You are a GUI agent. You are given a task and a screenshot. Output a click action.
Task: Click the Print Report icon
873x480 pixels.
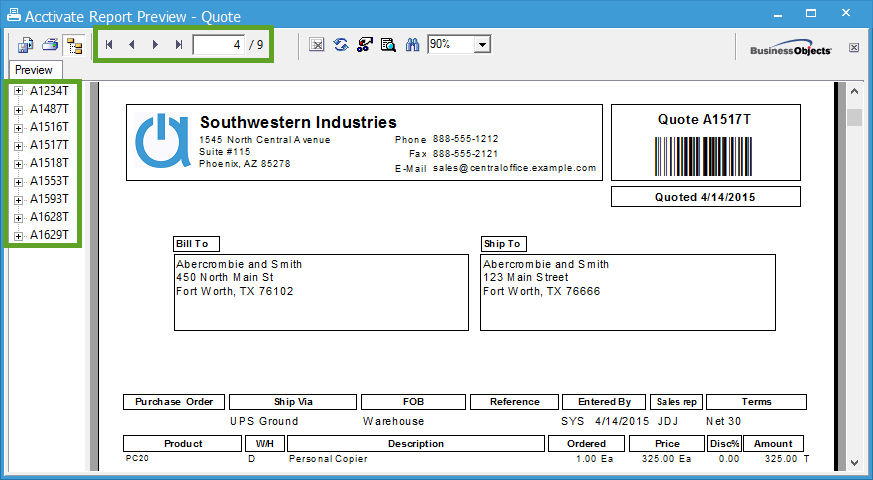pos(50,45)
